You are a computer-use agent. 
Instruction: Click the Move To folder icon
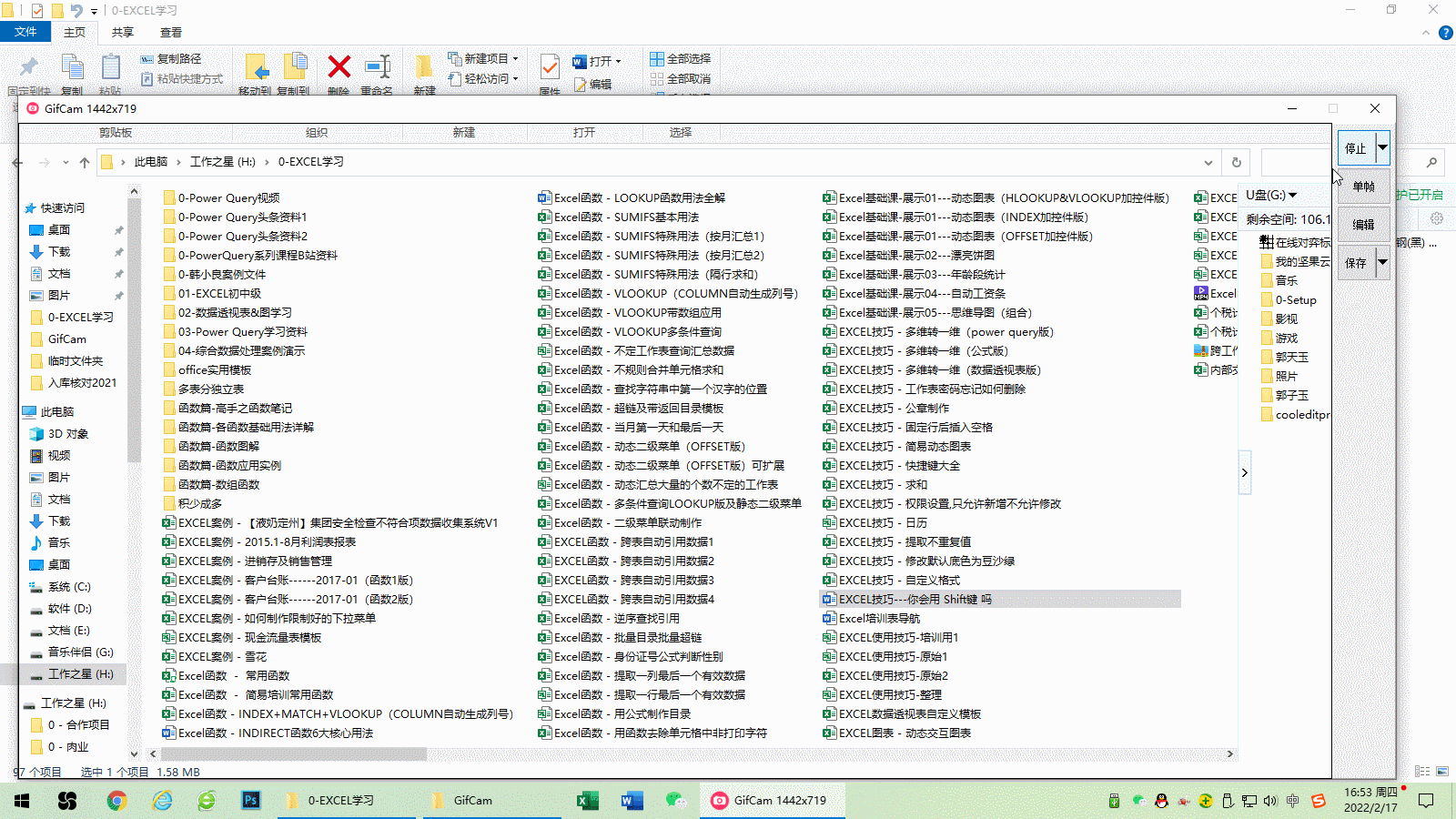[x=256, y=67]
